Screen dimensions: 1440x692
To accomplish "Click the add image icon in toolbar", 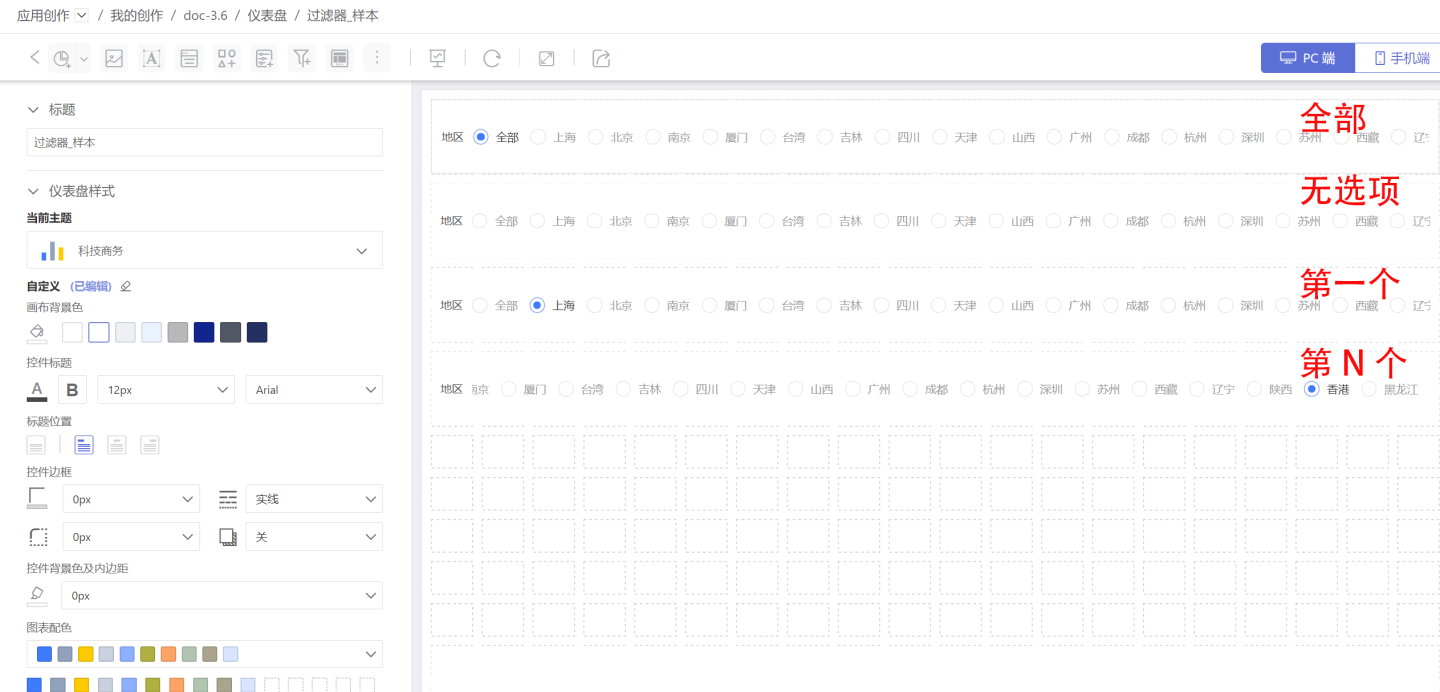I will [114, 58].
